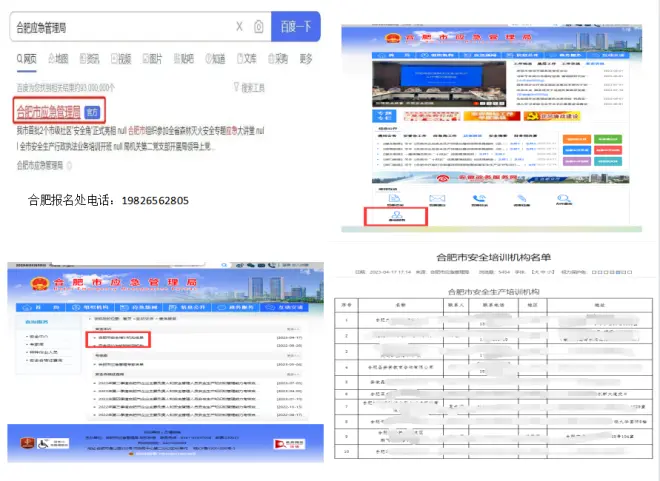Screen dimensions: 660x481
Task: Click the envelope mail icon on homepage
Action: [437, 198]
